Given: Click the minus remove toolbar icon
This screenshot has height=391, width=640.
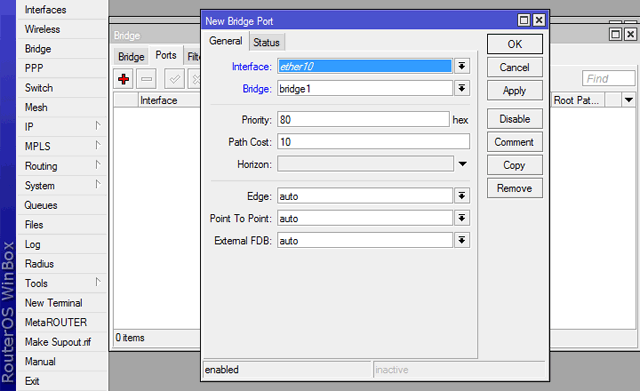Looking at the screenshot, I should pyautogui.click(x=147, y=79).
